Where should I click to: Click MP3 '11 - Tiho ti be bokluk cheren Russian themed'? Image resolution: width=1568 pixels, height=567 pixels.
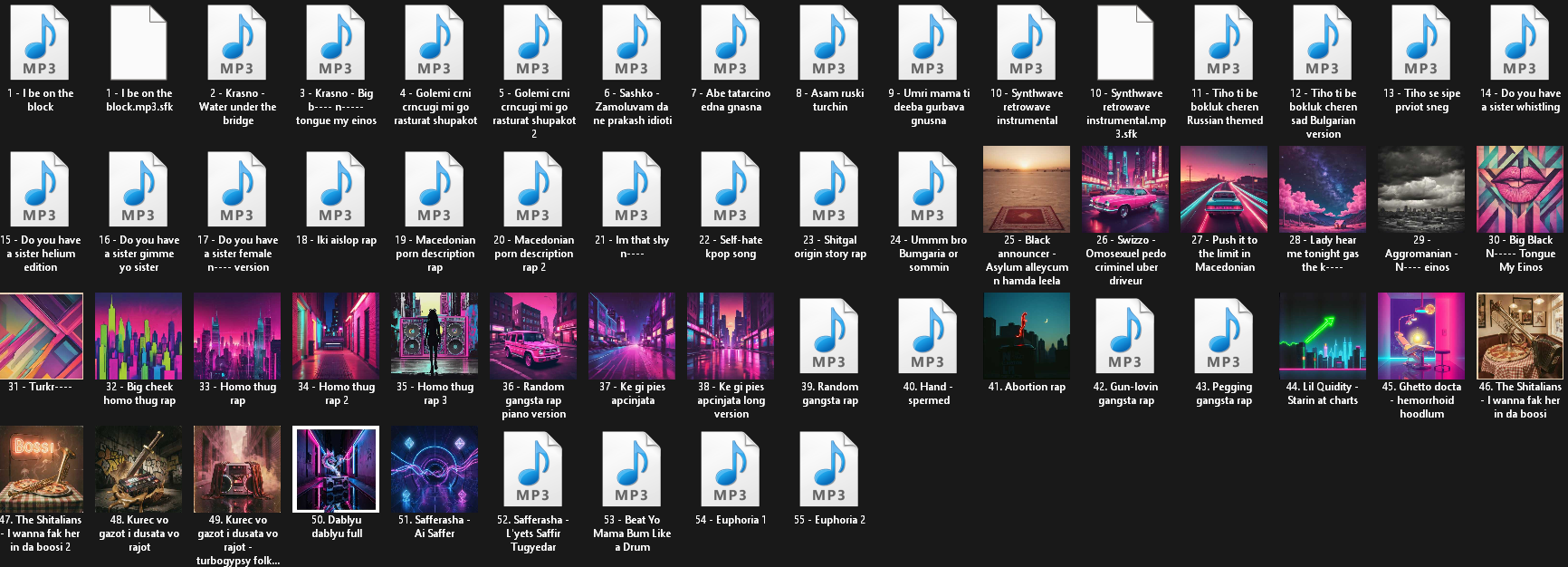coord(1224,43)
